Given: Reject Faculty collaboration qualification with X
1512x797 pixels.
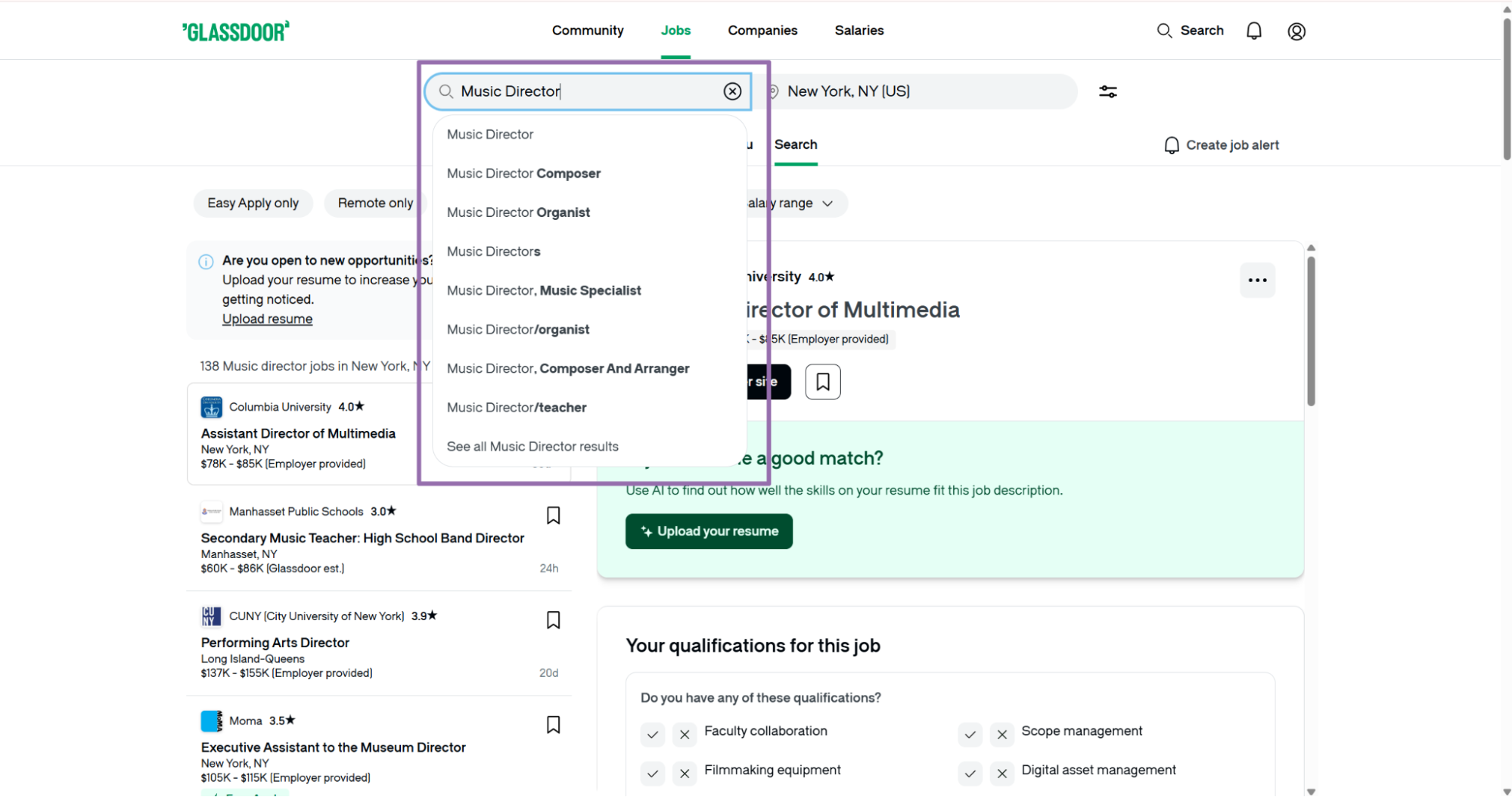Looking at the screenshot, I should 685,733.
